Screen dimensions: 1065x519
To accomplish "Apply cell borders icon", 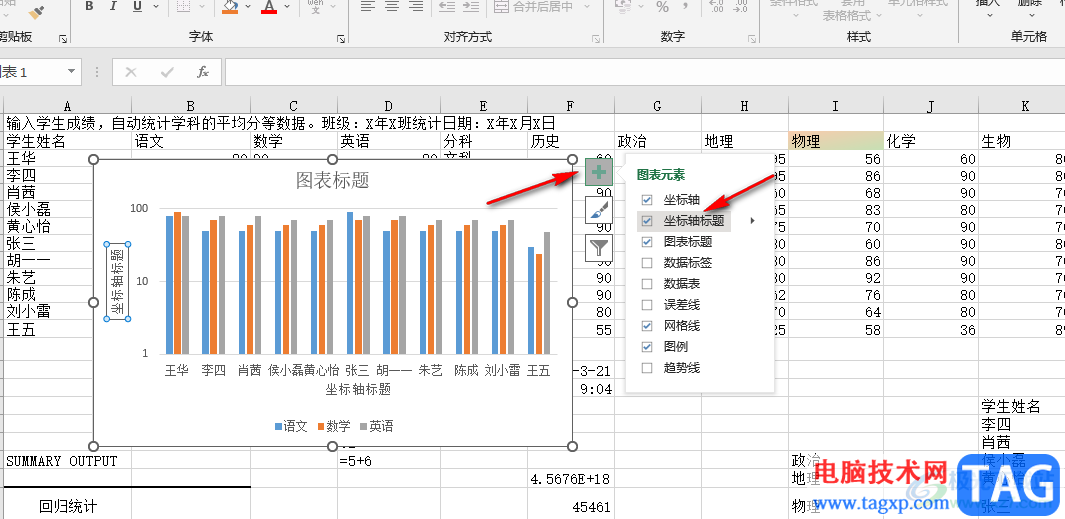I will coord(183,7).
